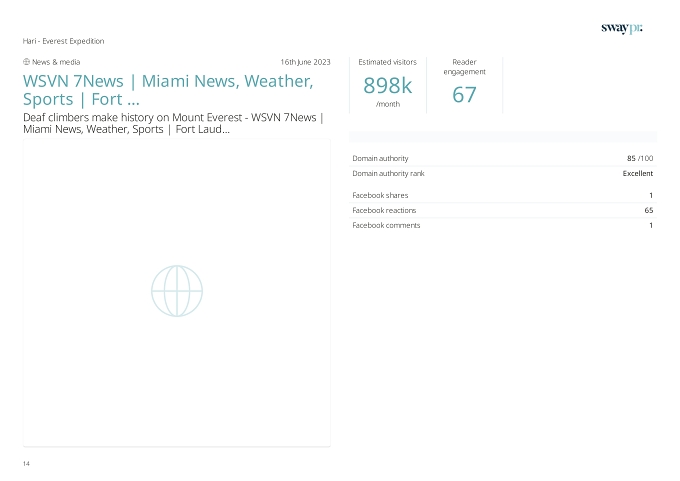The height and width of the screenshot is (481, 680).
Task: Click the swaypr logo
Action: pyautogui.click(x=622, y=29)
